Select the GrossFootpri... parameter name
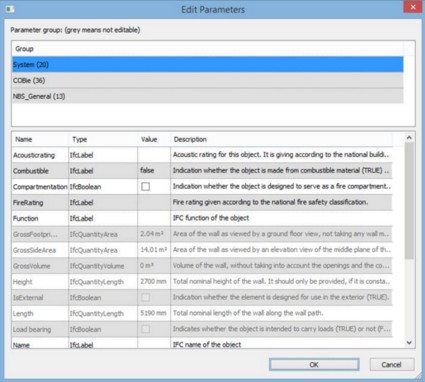The width and height of the screenshot is (425, 382). click(35, 234)
